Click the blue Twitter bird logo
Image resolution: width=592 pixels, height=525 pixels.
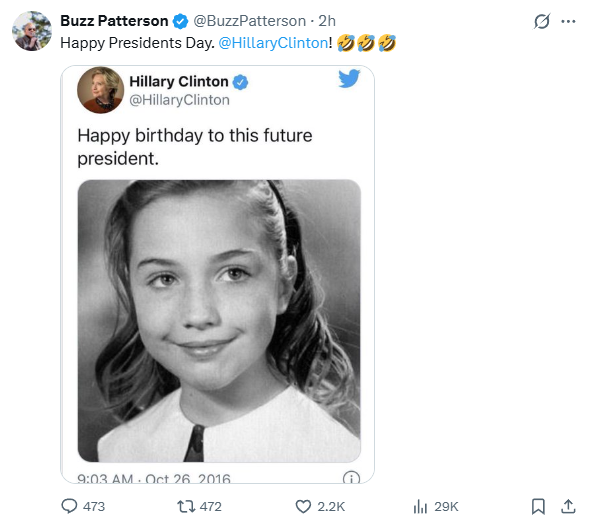point(349,78)
